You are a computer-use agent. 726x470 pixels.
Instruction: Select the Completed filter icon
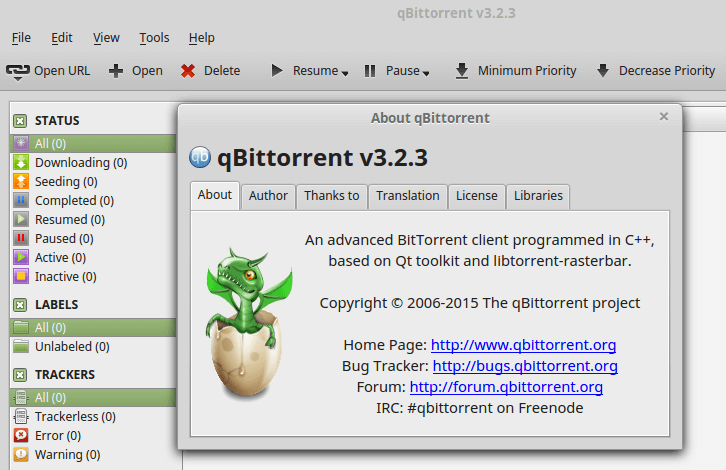[21, 201]
